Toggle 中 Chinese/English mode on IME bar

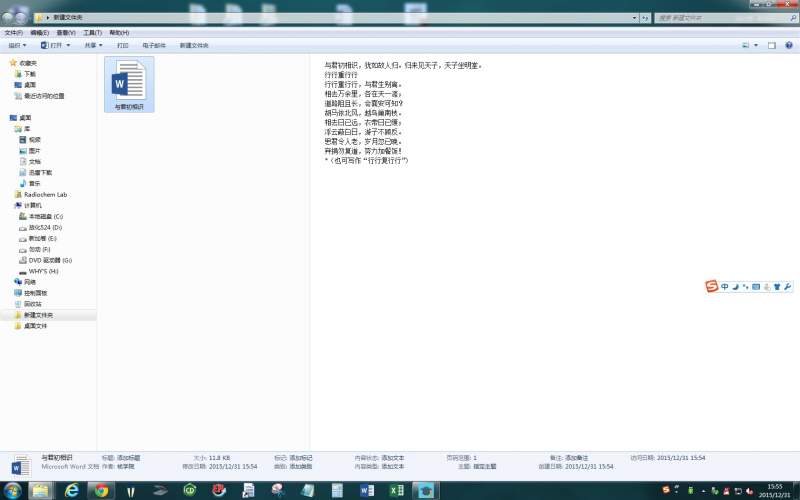[724, 287]
